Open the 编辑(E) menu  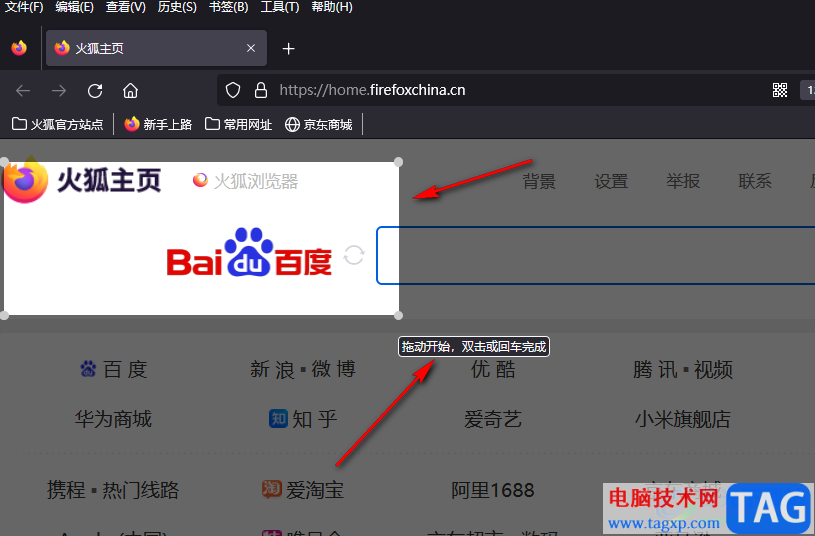tap(74, 7)
